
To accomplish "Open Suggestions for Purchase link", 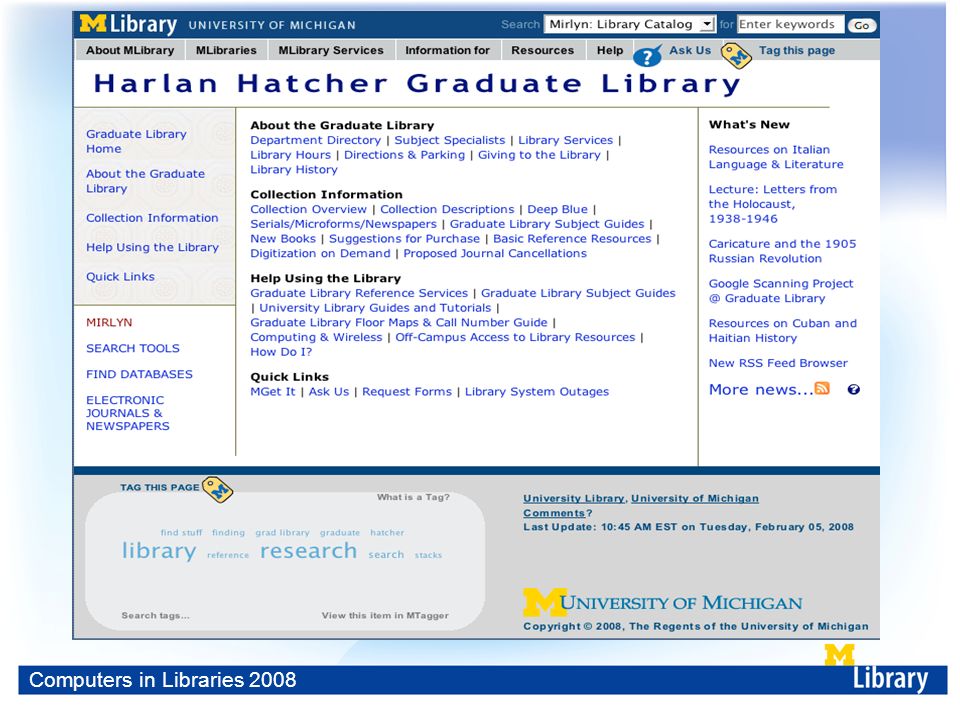I will [404, 239].
